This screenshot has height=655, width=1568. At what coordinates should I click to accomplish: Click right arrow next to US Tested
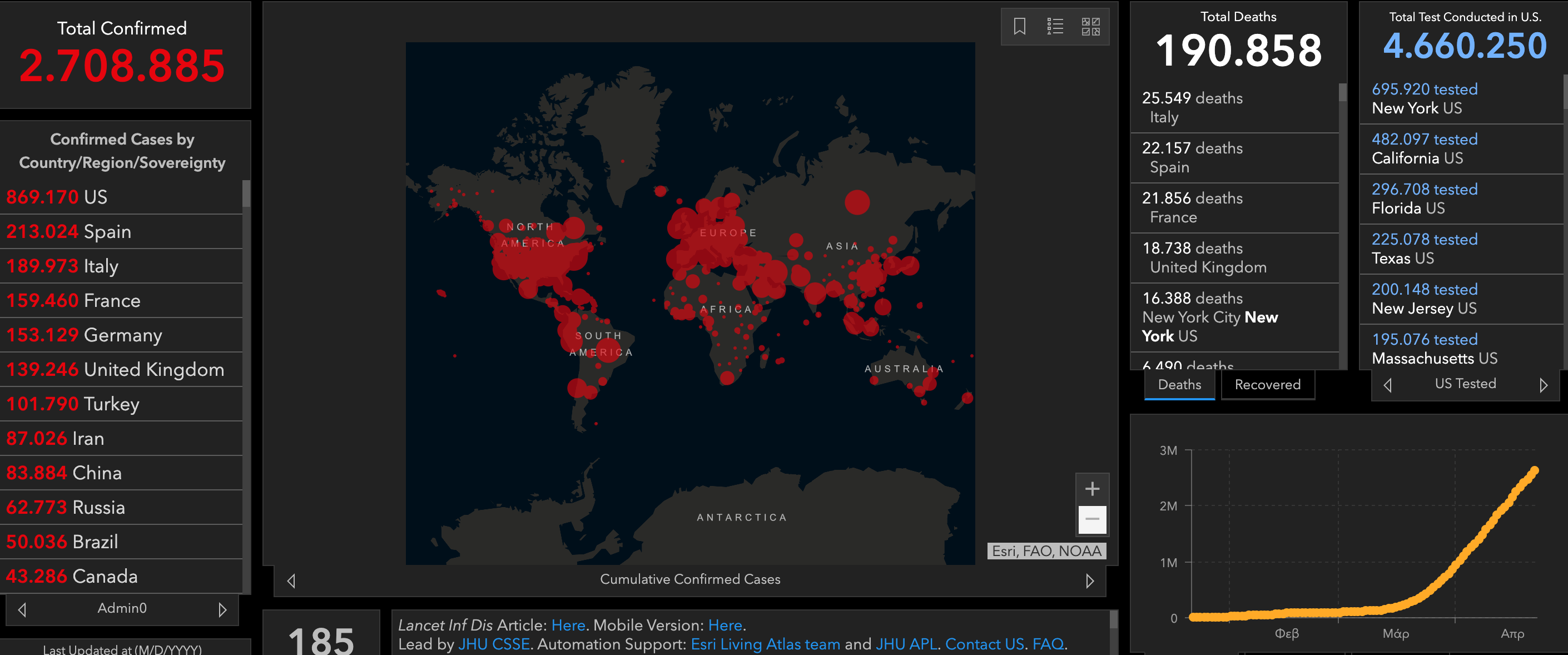[x=1543, y=385]
